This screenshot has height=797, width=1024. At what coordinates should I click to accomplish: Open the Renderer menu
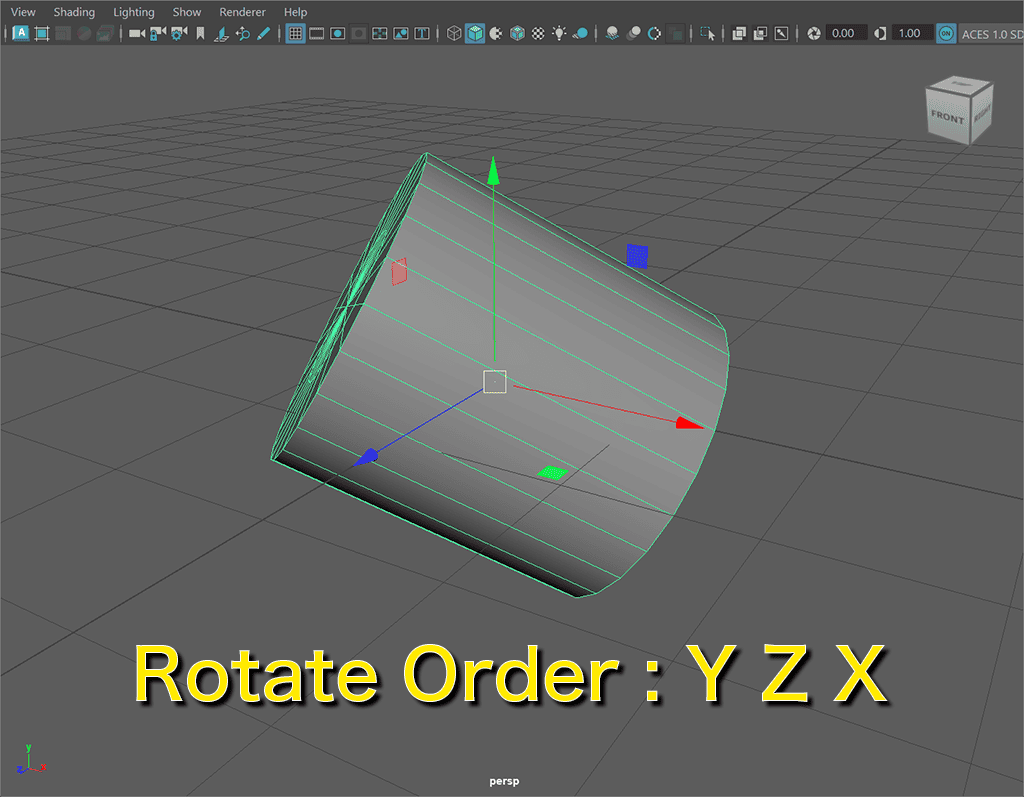pos(242,12)
